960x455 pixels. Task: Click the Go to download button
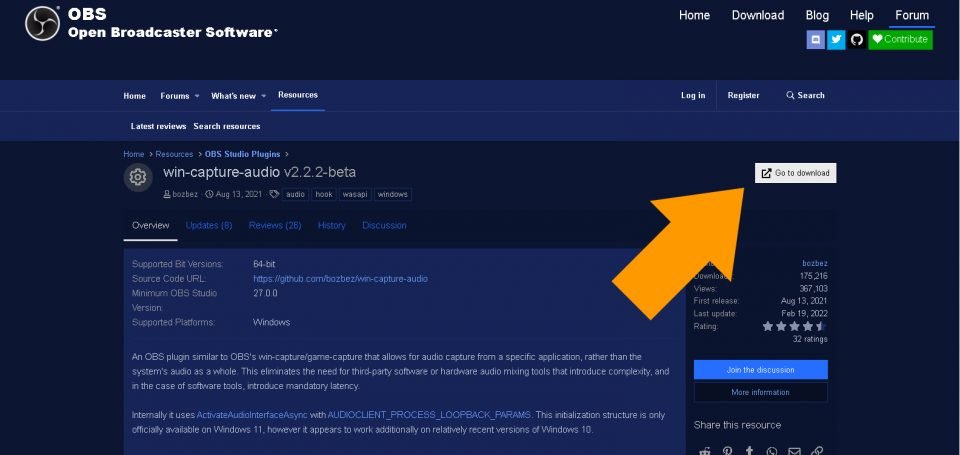coord(795,173)
